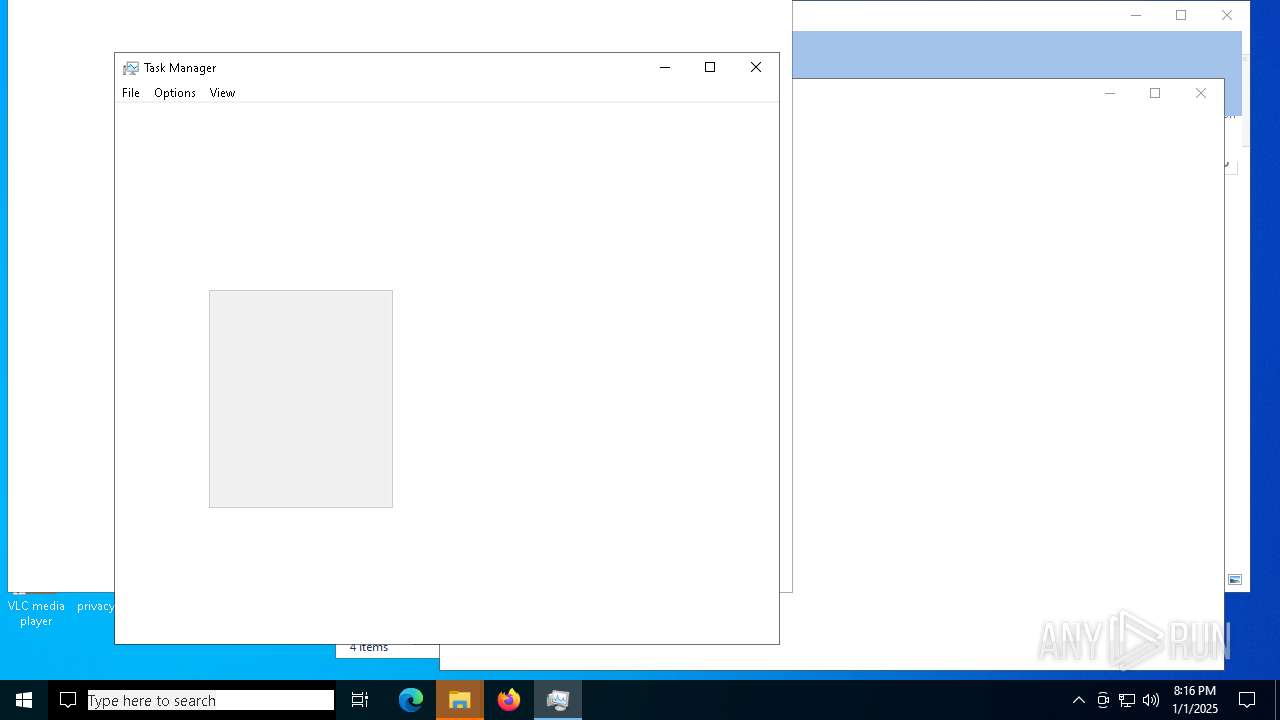Open the View menu in Task Manager
The height and width of the screenshot is (720, 1280).
click(222, 93)
